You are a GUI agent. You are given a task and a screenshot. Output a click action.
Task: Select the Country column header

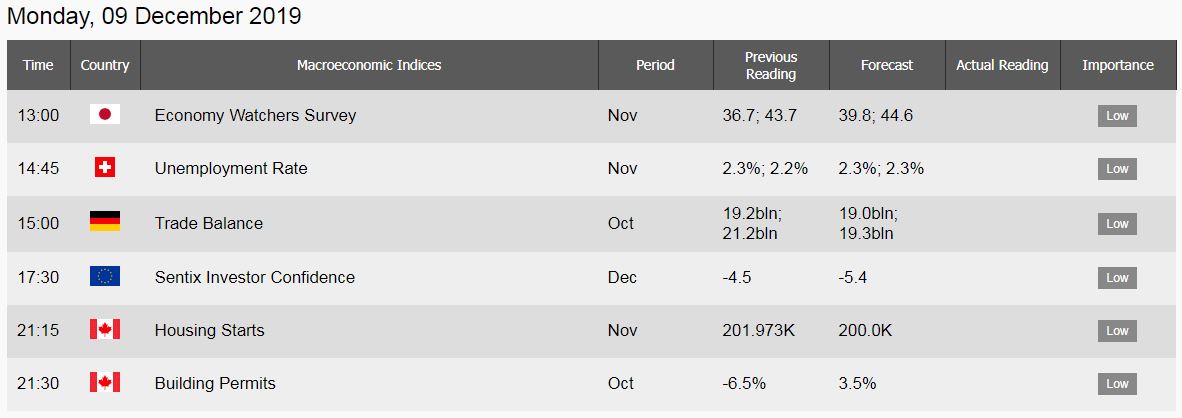pyautogui.click(x=105, y=65)
